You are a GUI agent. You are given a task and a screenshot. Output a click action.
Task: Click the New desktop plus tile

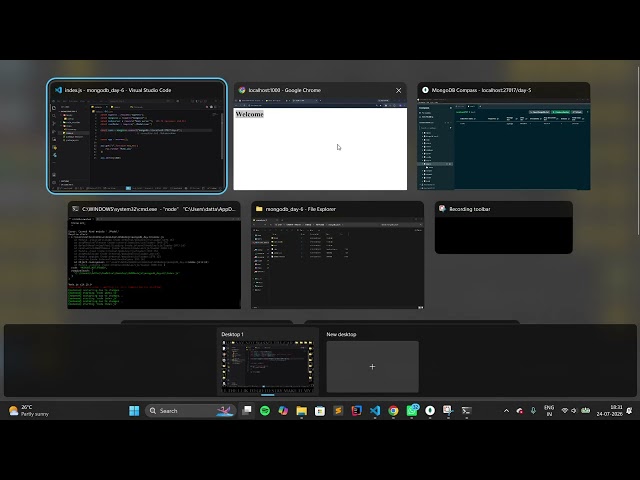[372, 367]
